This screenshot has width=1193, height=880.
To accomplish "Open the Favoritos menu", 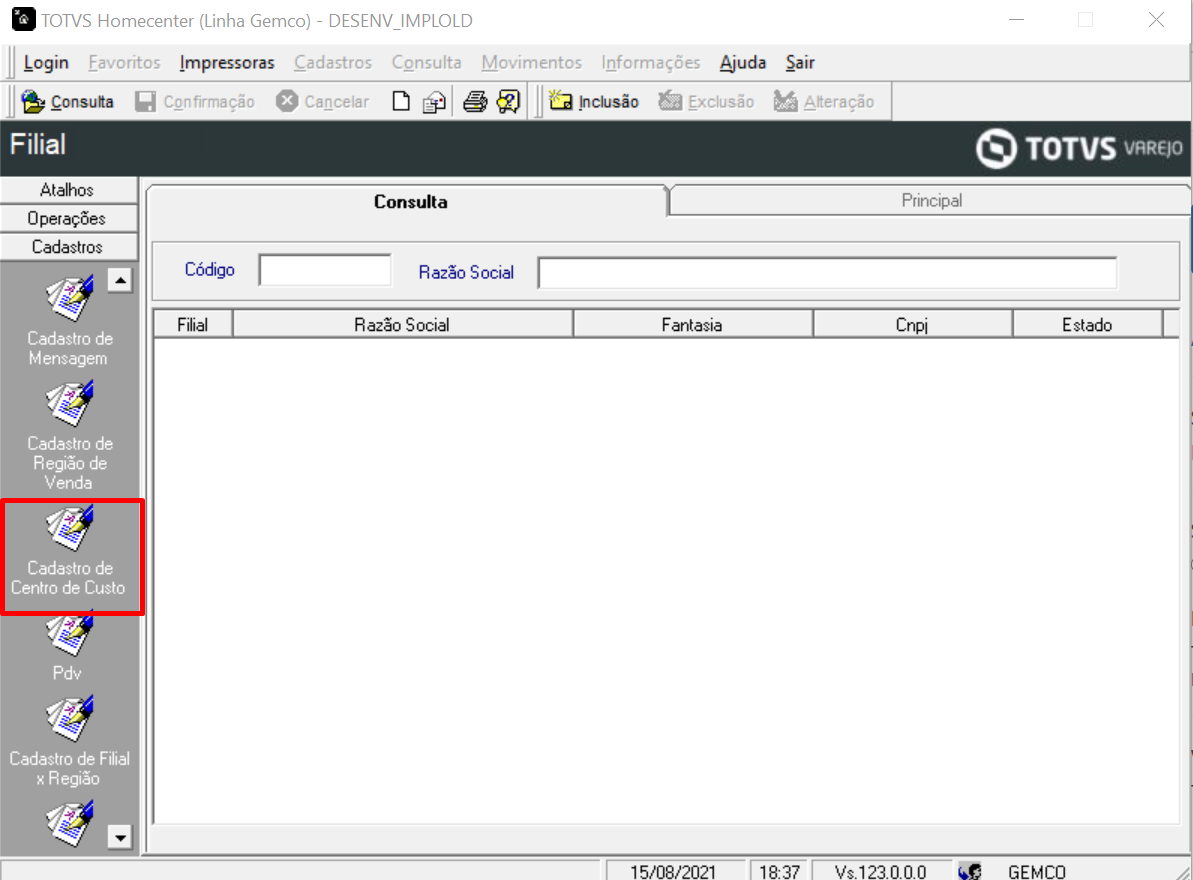I will pyautogui.click(x=124, y=62).
